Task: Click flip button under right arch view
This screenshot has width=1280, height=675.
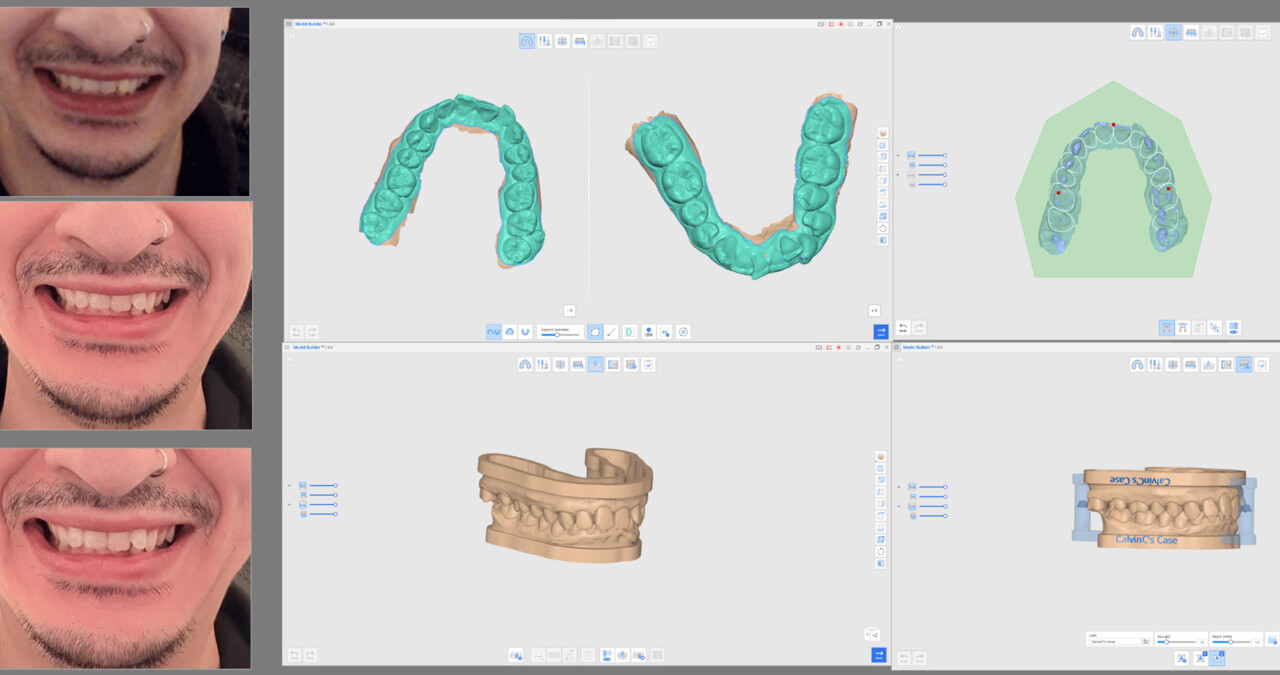Action: (874, 310)
